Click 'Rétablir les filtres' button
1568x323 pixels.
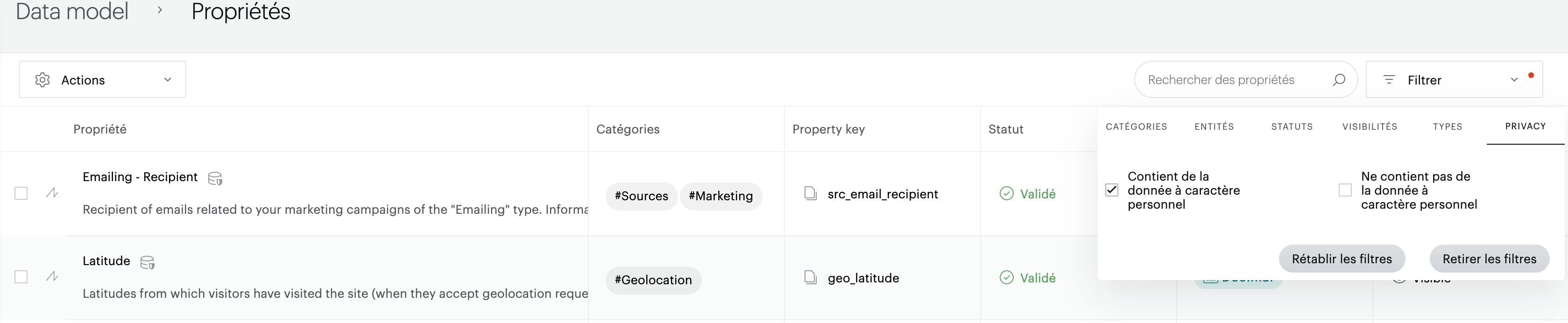pyautogui.click(x=1342, y=259)
